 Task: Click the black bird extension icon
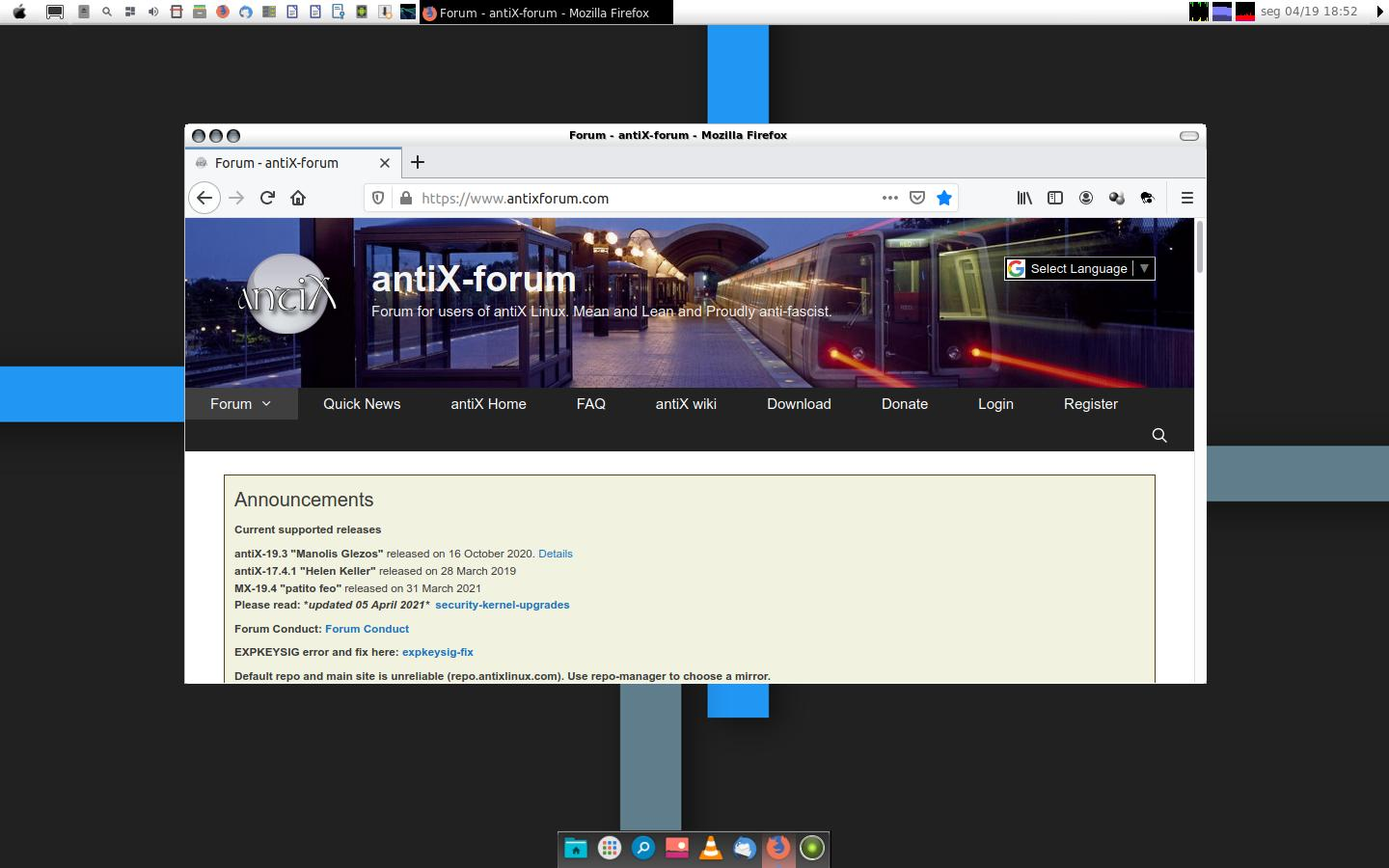pyautogui.click(x=1147, y=198)
